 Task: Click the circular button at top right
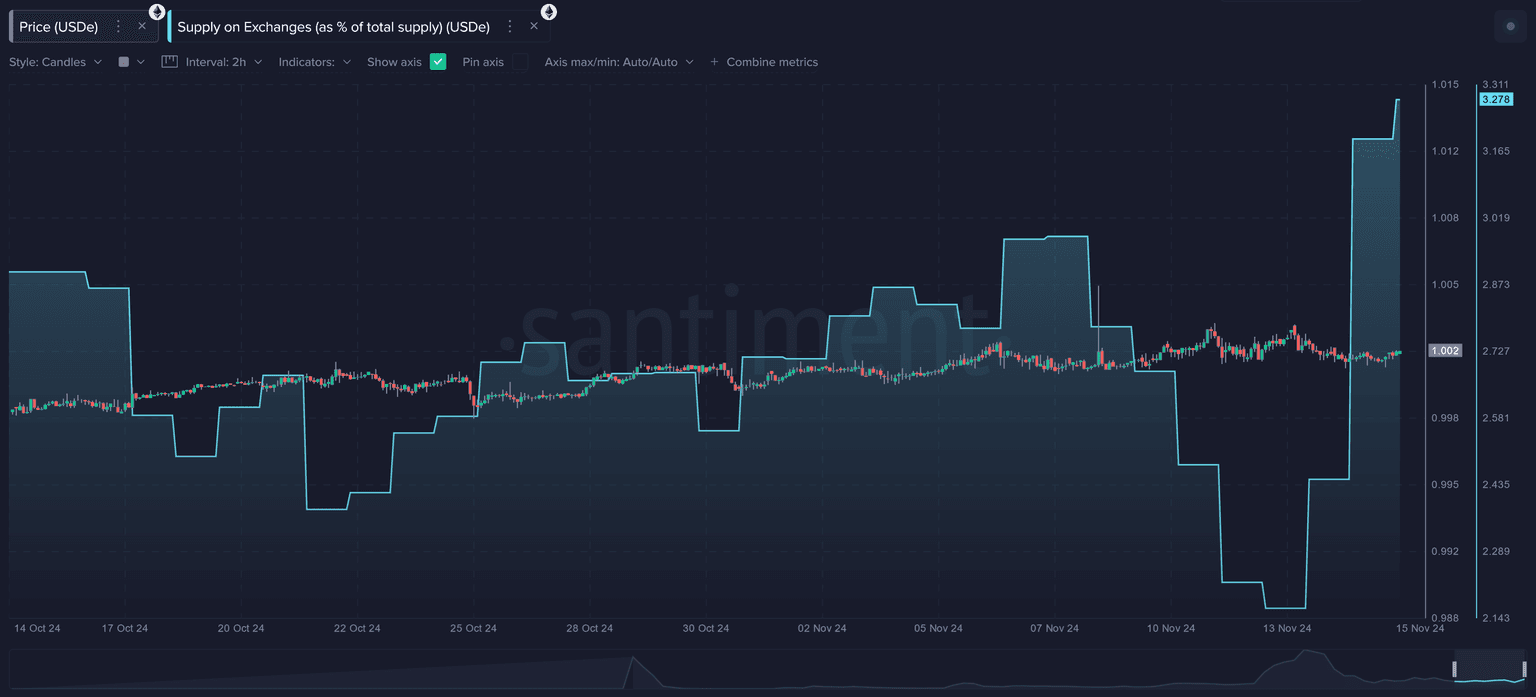tap(1510, 27)
